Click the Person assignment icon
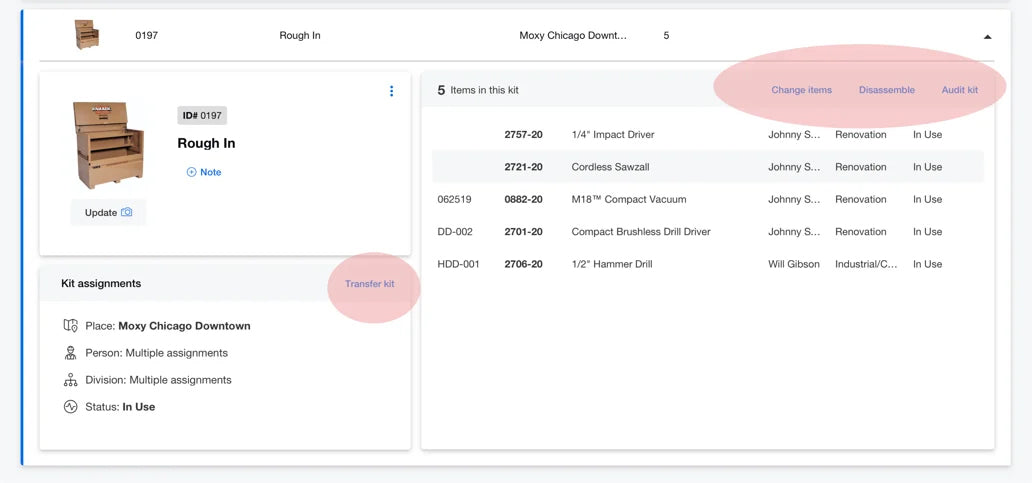Viewport: 1032px width, 483px height. (x=70, y=353)
